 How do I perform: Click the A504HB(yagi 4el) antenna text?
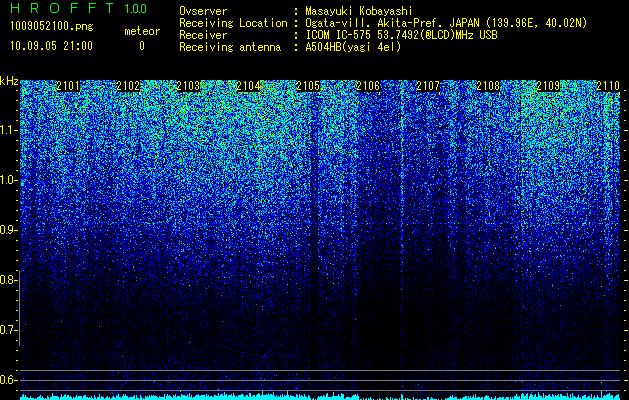[x=353, y=47]
